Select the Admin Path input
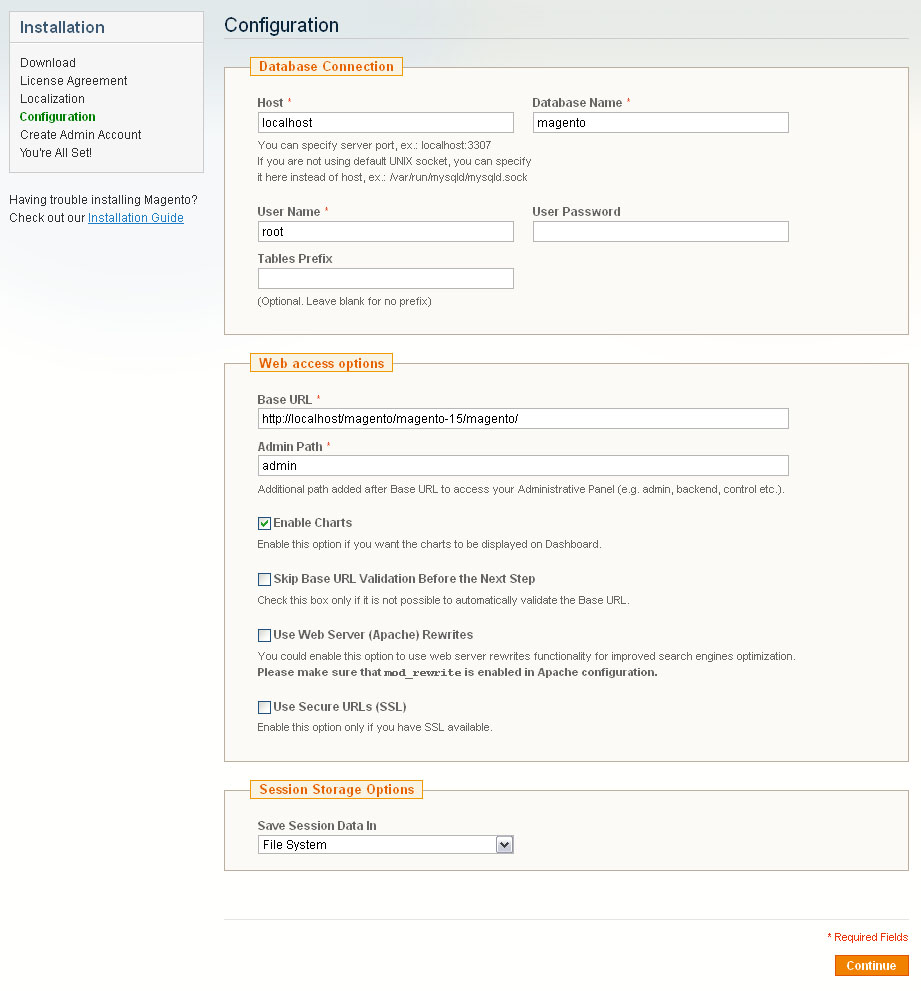This screenshot has height=991, width=921. [x=523, y=466]
